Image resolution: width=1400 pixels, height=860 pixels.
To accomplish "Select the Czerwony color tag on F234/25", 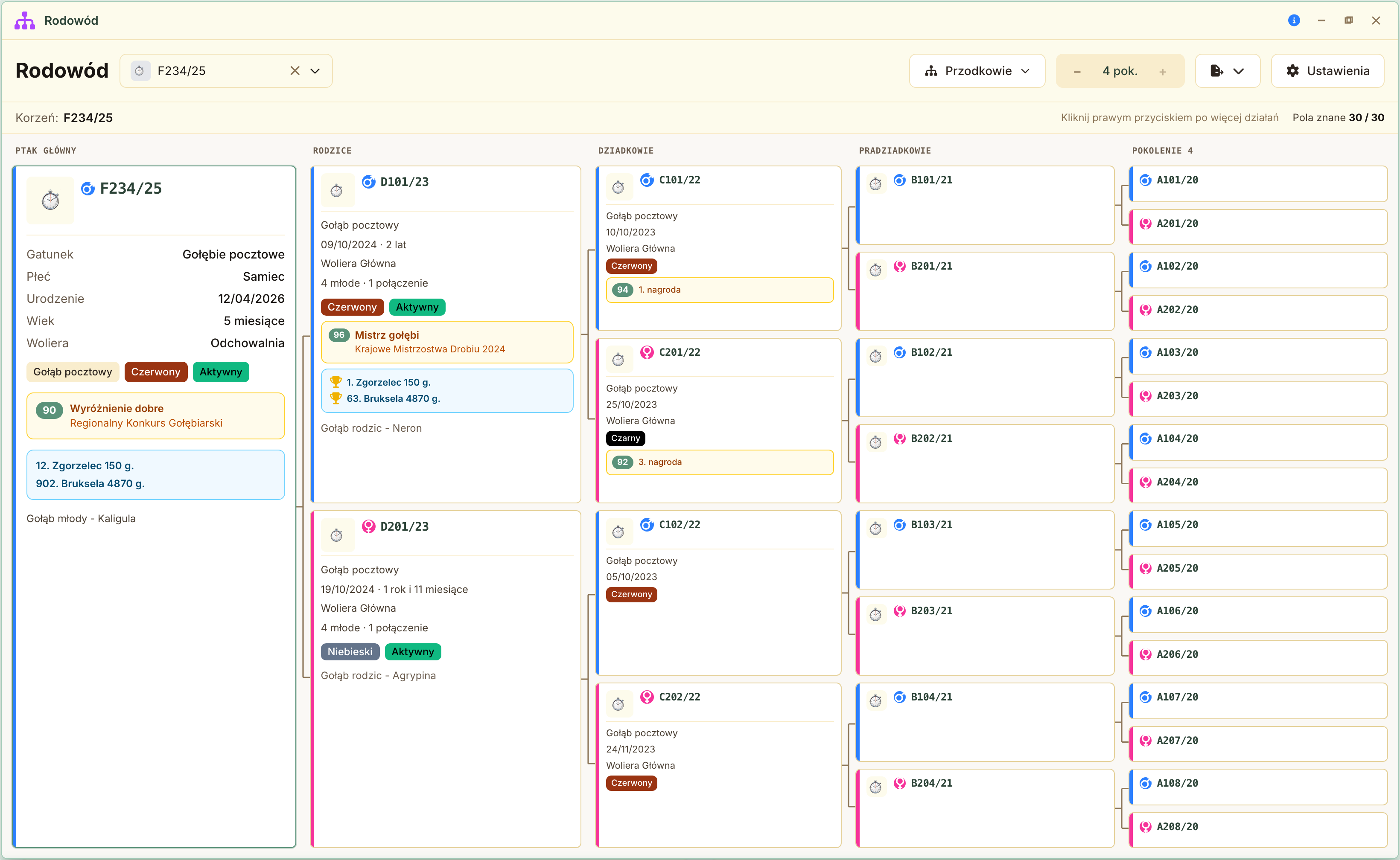I will 155,372.
